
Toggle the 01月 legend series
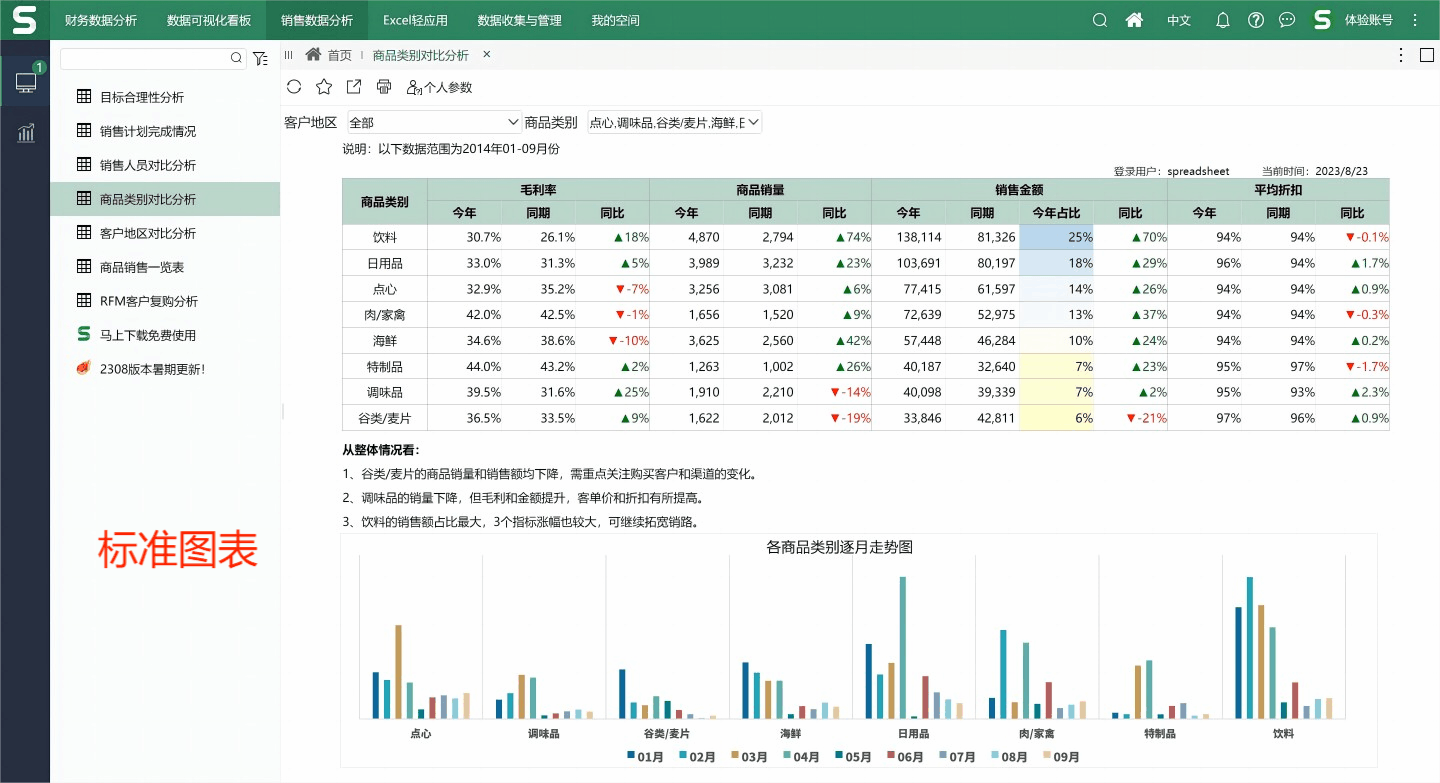(x=646, y=757)
